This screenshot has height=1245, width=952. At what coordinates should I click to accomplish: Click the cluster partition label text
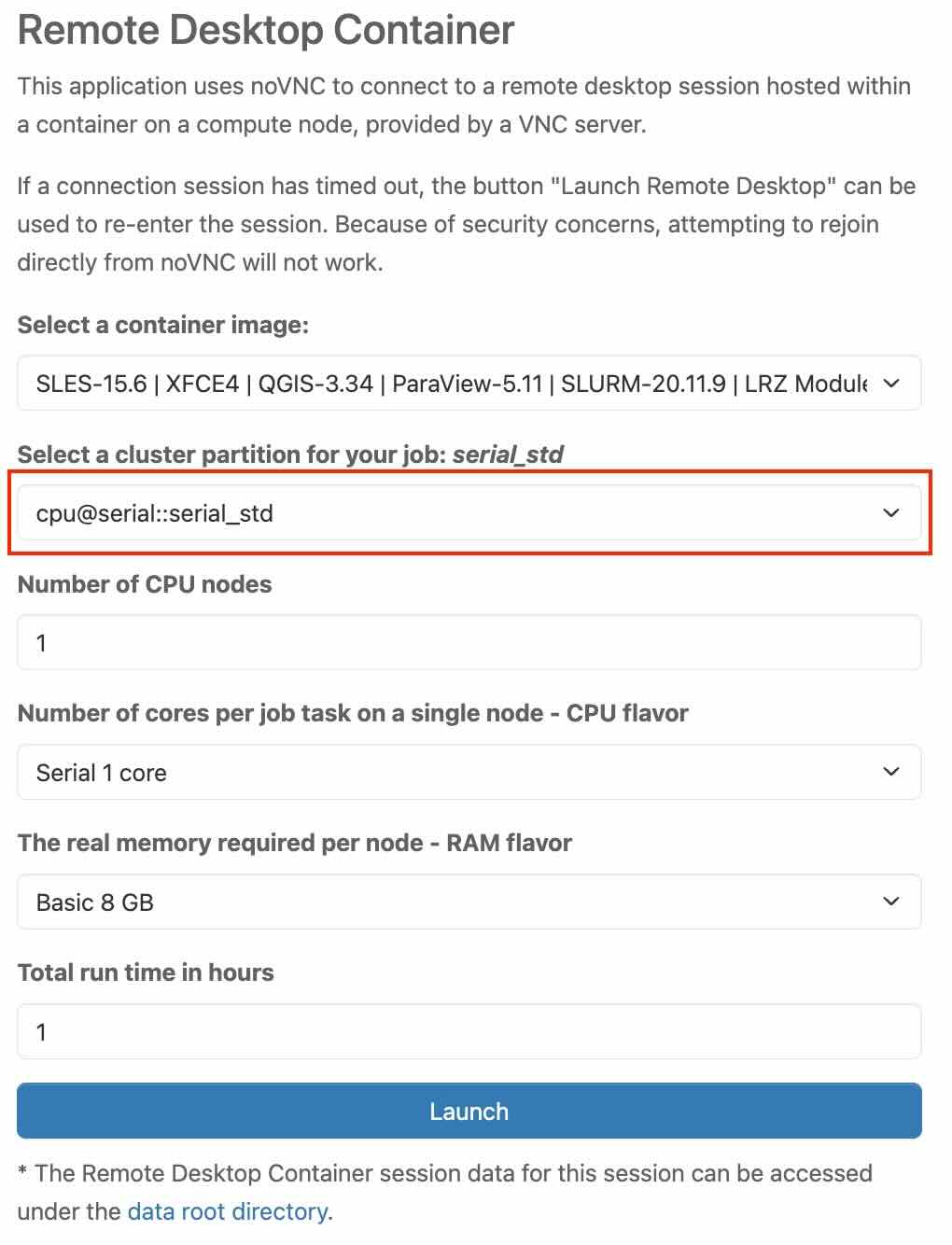[x=290, y=455]
